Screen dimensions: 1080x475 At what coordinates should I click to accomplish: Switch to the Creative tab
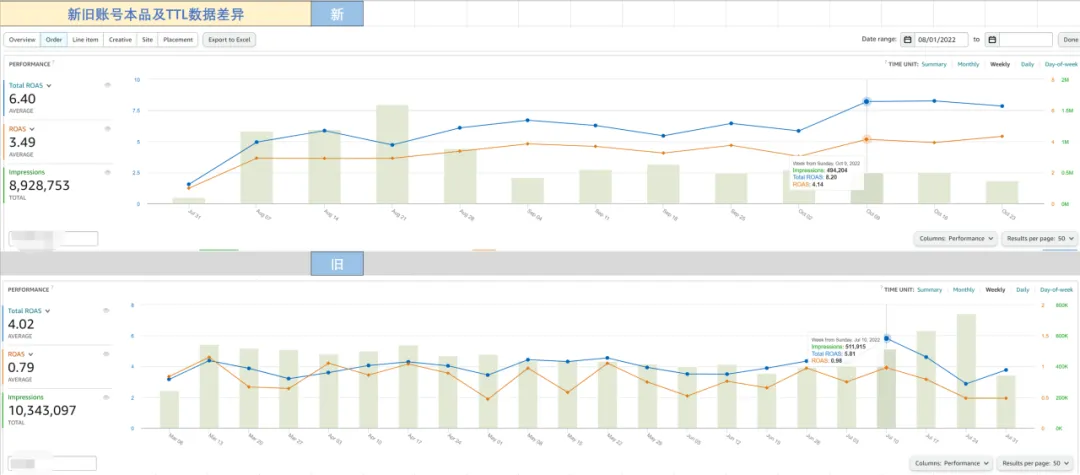(120, 40)
